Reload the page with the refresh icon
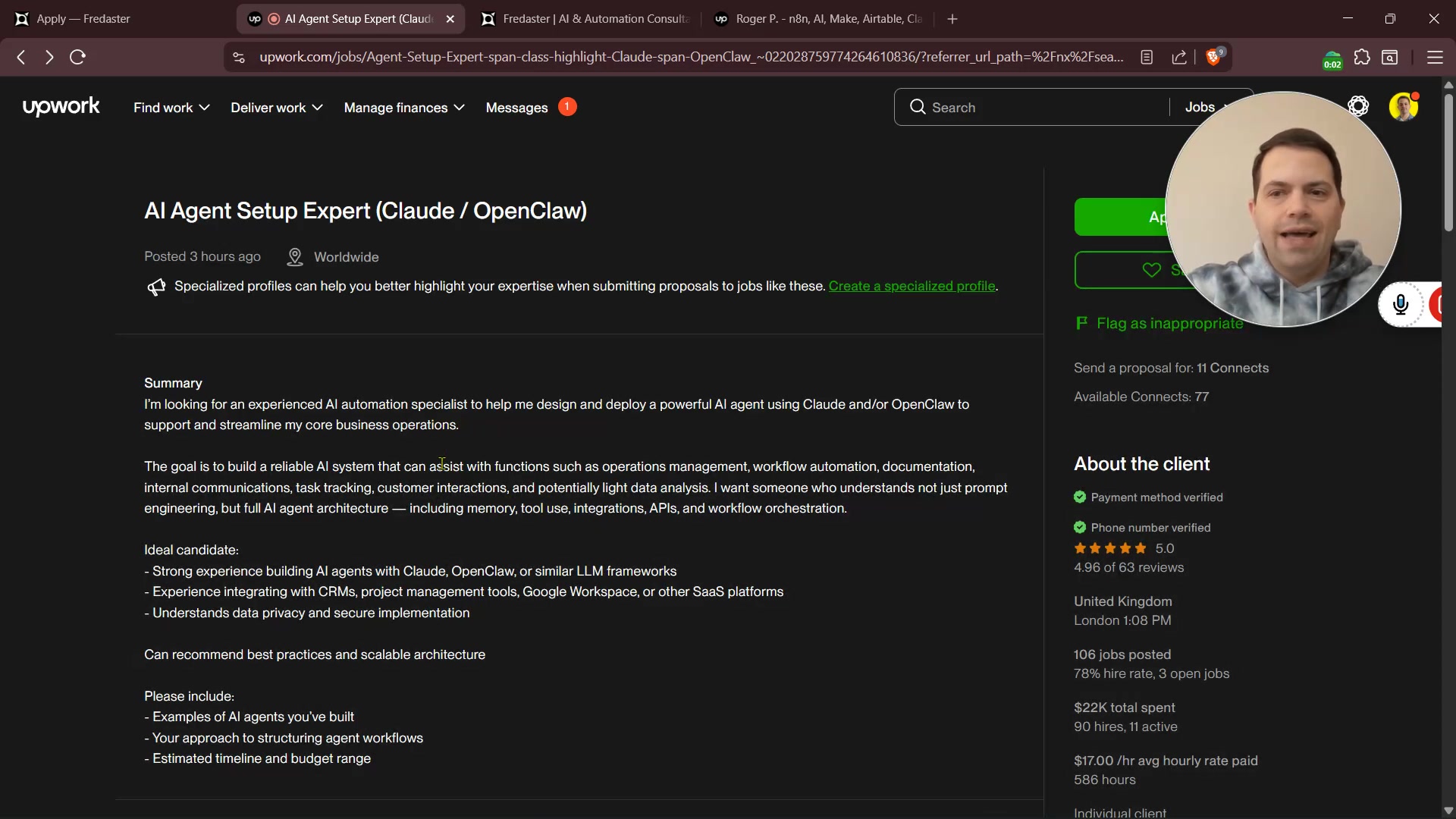Viewport: 1456px width, 819px height. click(77, 58)
